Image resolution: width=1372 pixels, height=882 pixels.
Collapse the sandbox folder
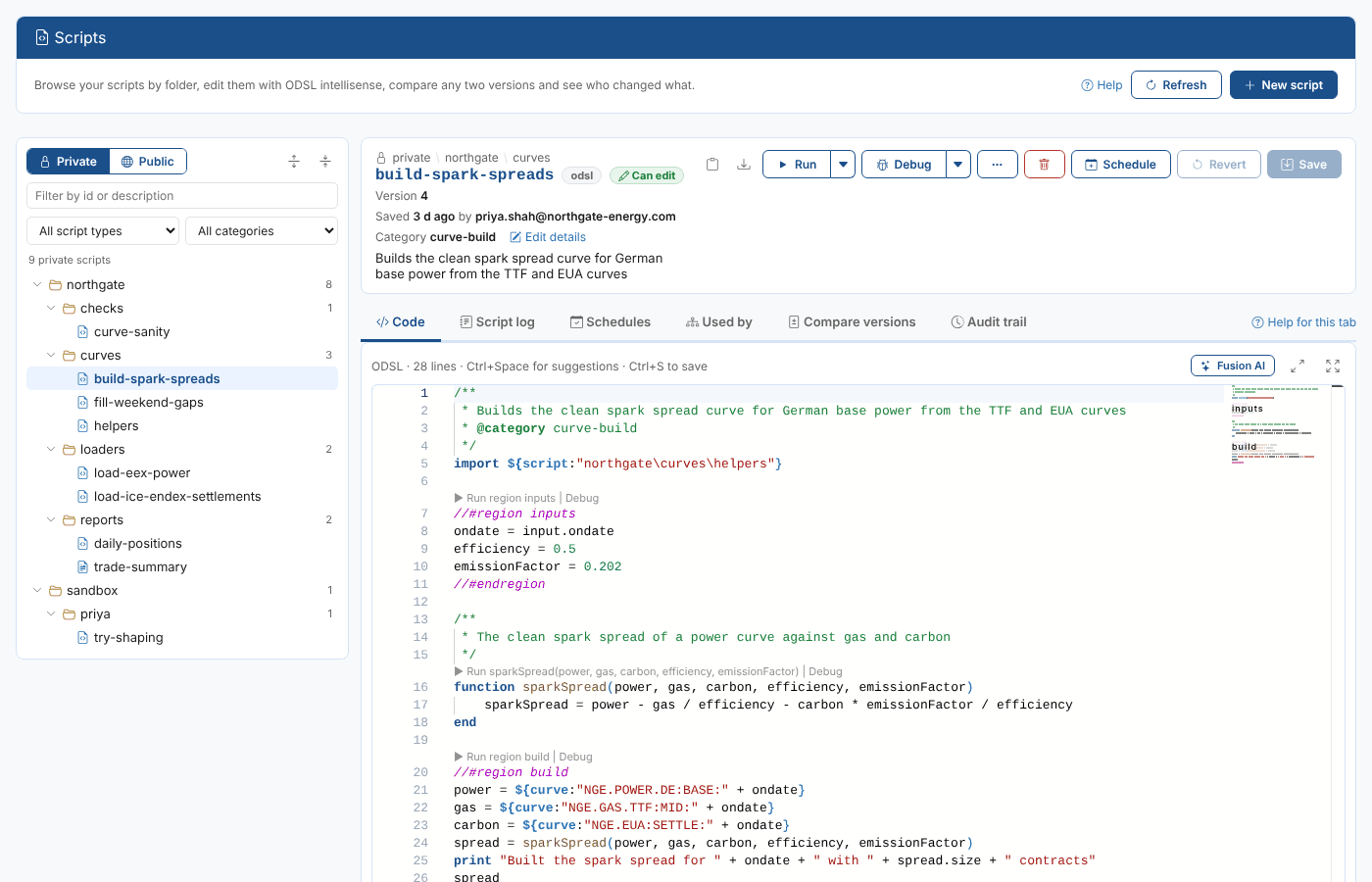tap(37, 591)
